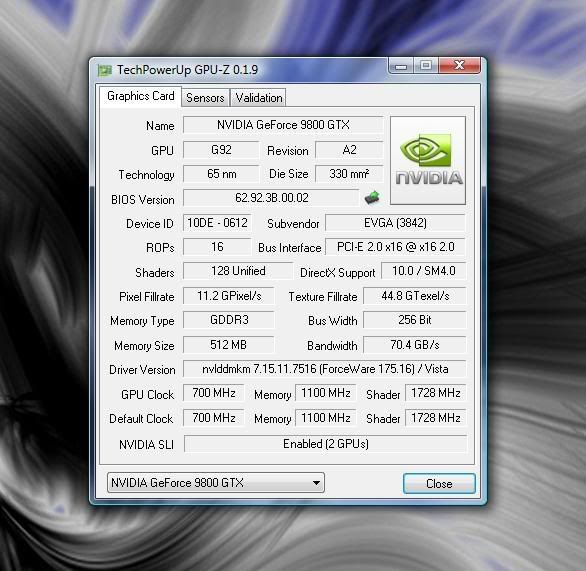Image resolution: width=586 pixels, height=571 pixels.
Task: Click the TechPowerUp GPU-Z 0.1.9 title text
Action: (187, 70)
